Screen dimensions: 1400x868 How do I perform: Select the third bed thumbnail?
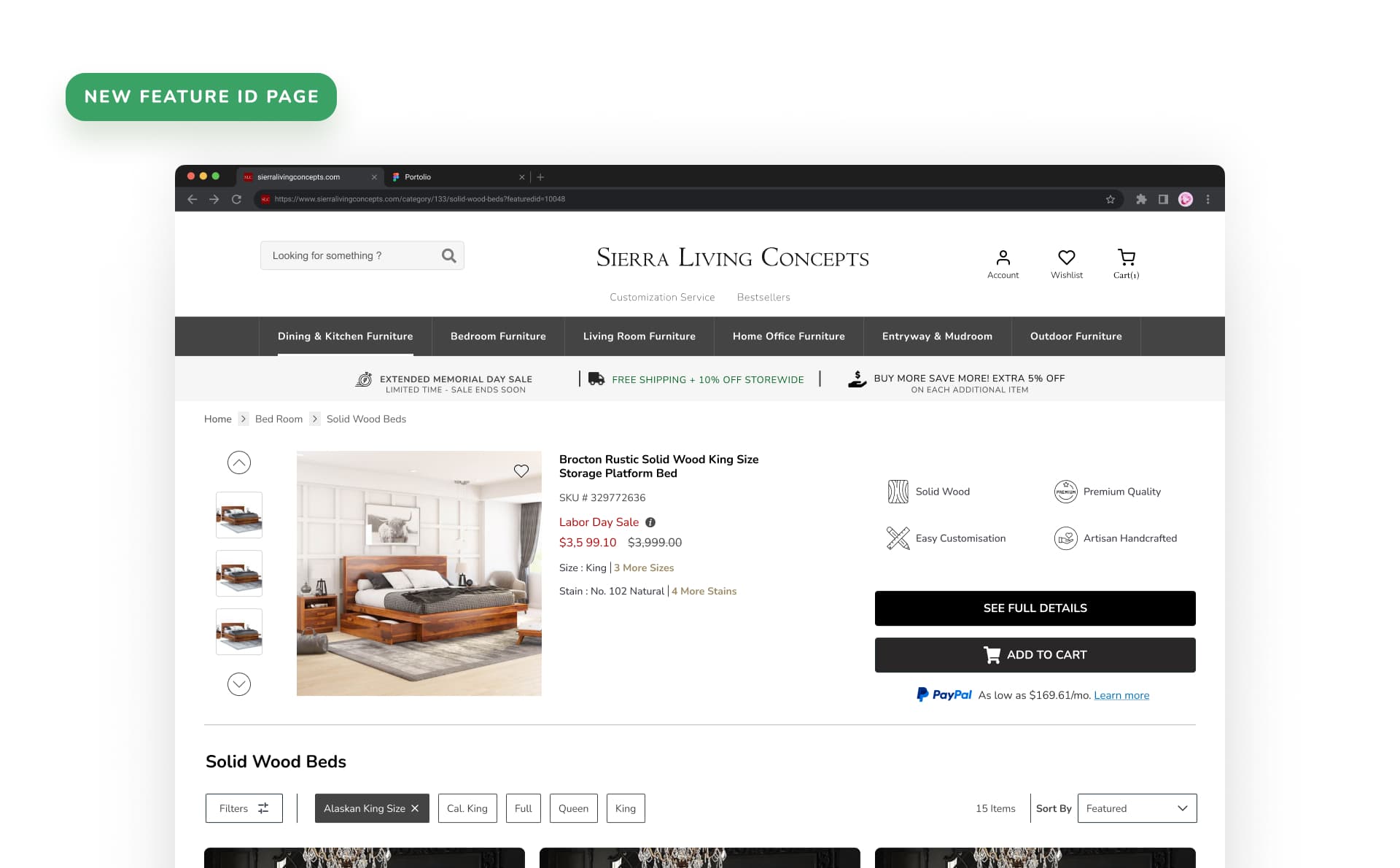[x=239, y=632]
